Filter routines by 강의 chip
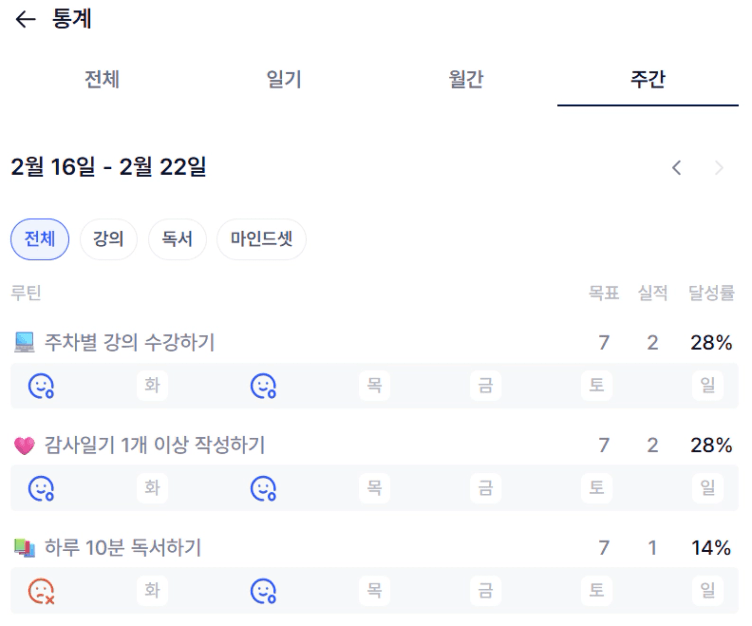This screenshot has height=626, width=752. click(x=108, y=240)
